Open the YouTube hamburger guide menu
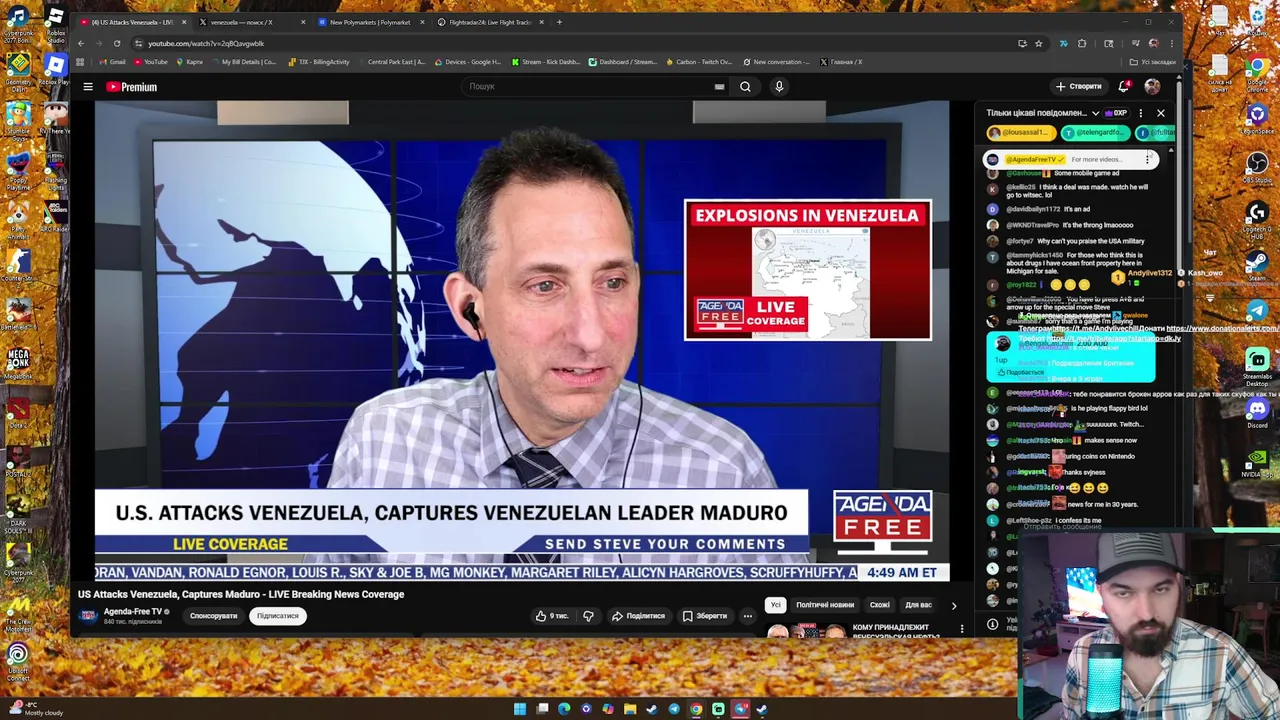 pos(88,87)
